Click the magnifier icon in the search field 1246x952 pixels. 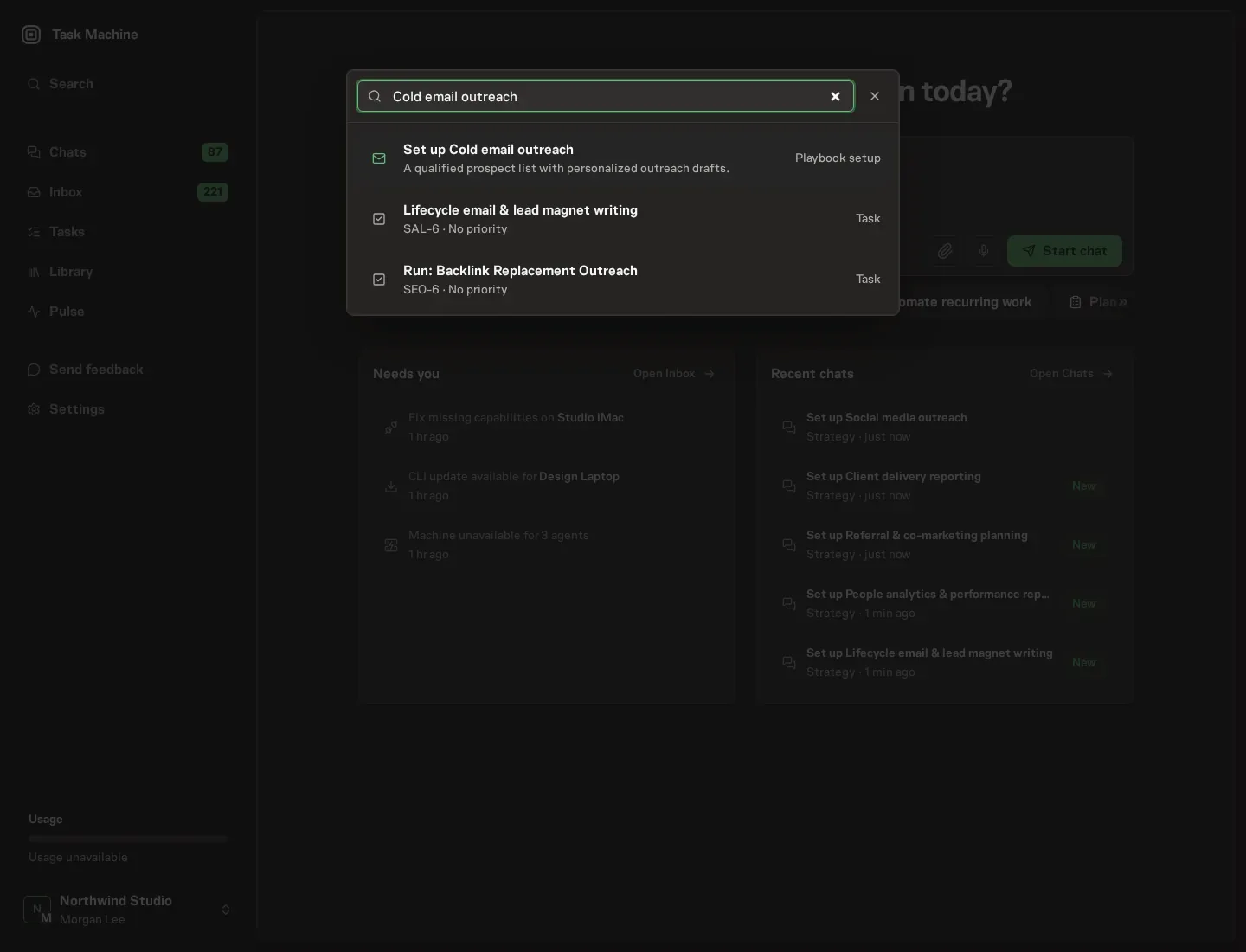point(375,96)
